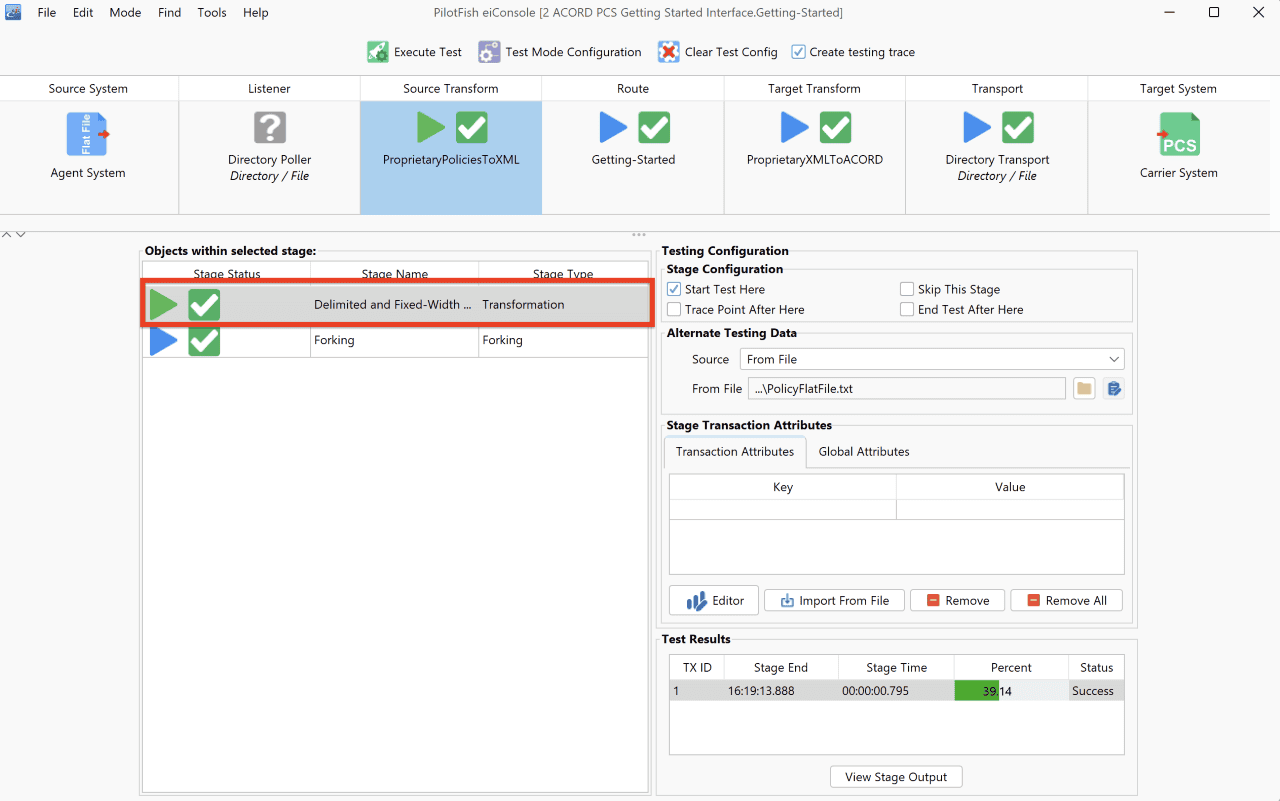Image resolution: width=1280 pixels, height=801 pixels.
Task: Click the Execute Test button
Action: pos(415,52)
